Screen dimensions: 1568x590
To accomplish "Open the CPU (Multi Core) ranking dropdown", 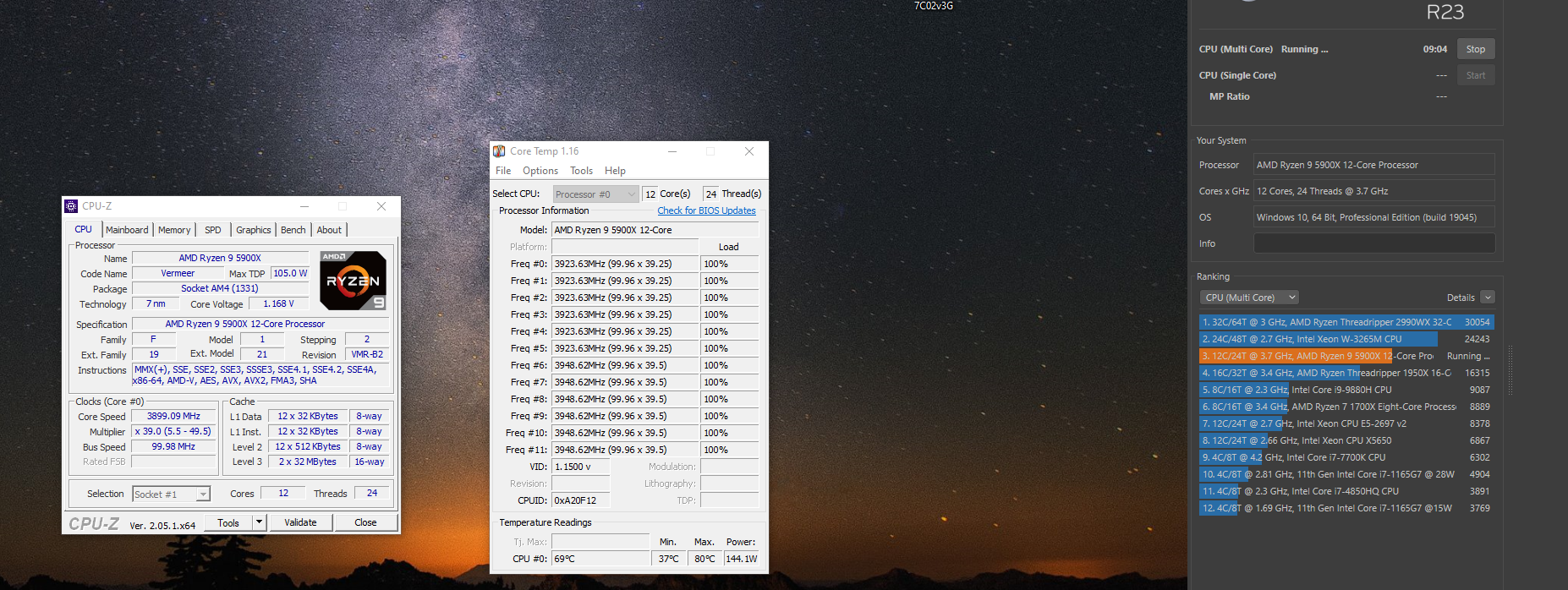I will (1249, 298).
